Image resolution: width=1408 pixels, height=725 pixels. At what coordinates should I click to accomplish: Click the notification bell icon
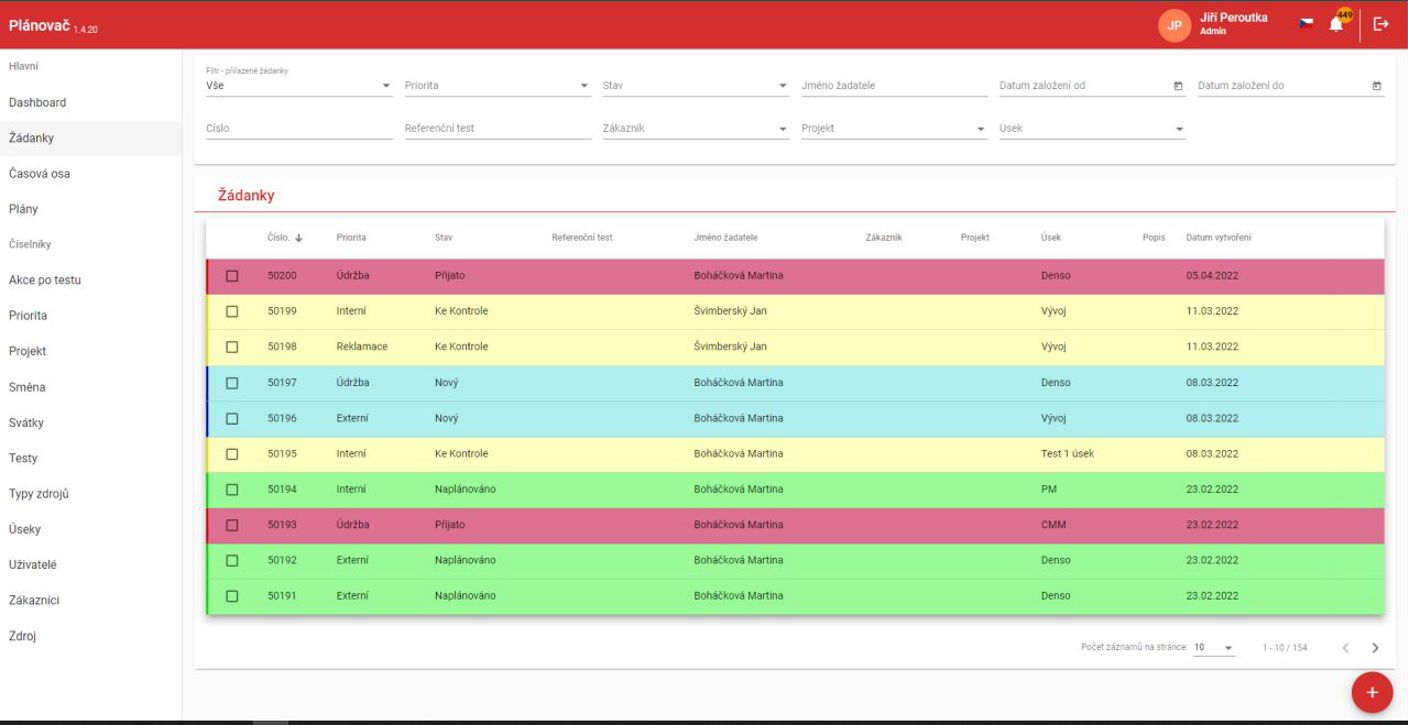tap(1336, 24)
